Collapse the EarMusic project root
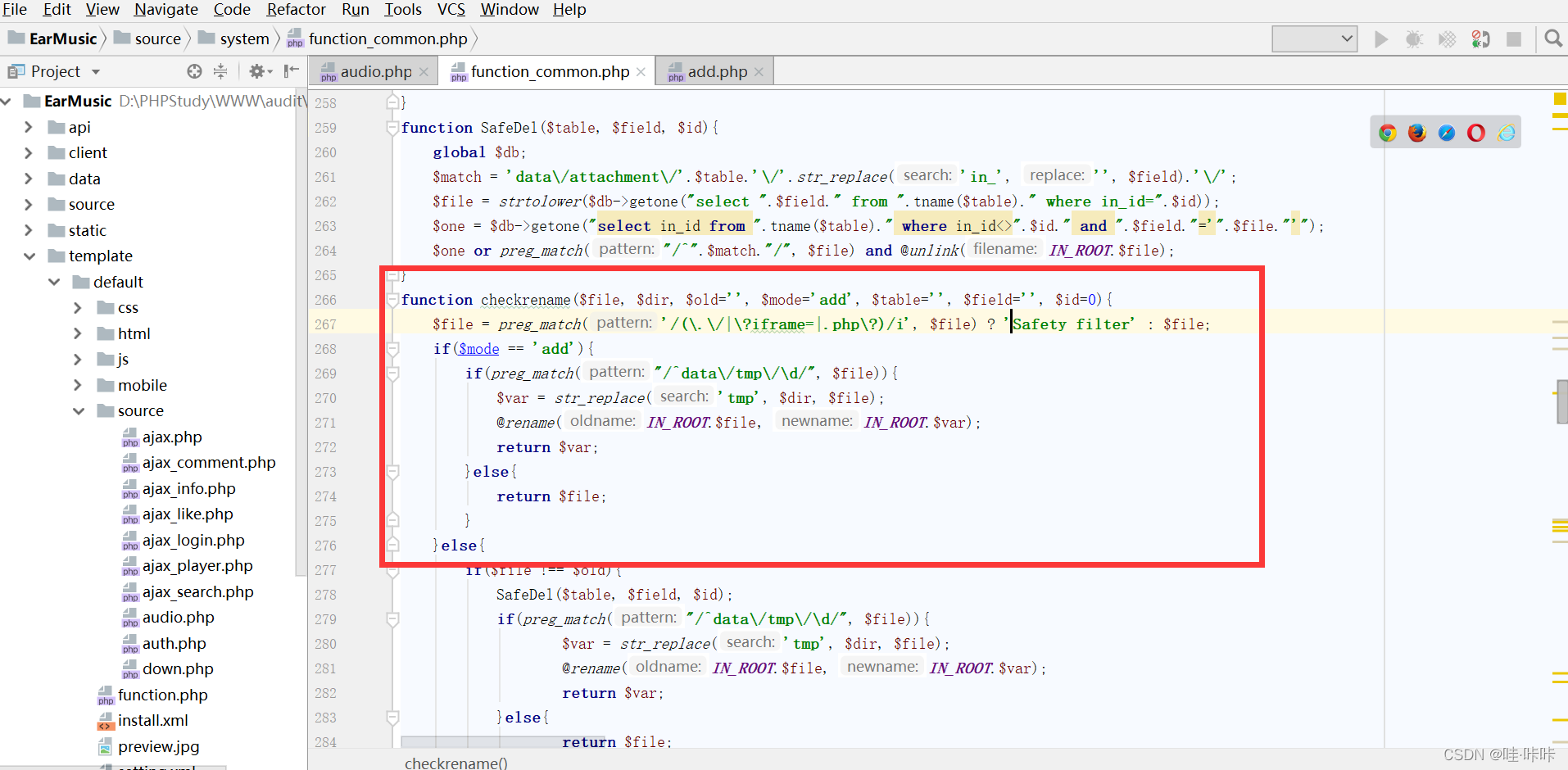 pyautogui.click(x=7, y=102)
